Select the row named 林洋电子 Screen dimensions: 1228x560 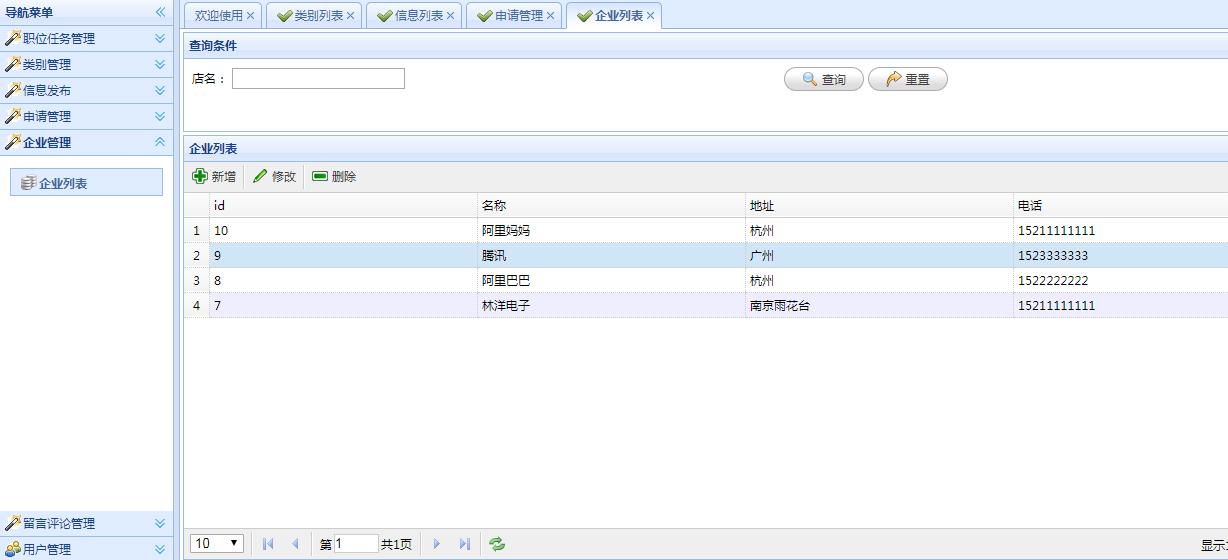click(x=705, y=305)
